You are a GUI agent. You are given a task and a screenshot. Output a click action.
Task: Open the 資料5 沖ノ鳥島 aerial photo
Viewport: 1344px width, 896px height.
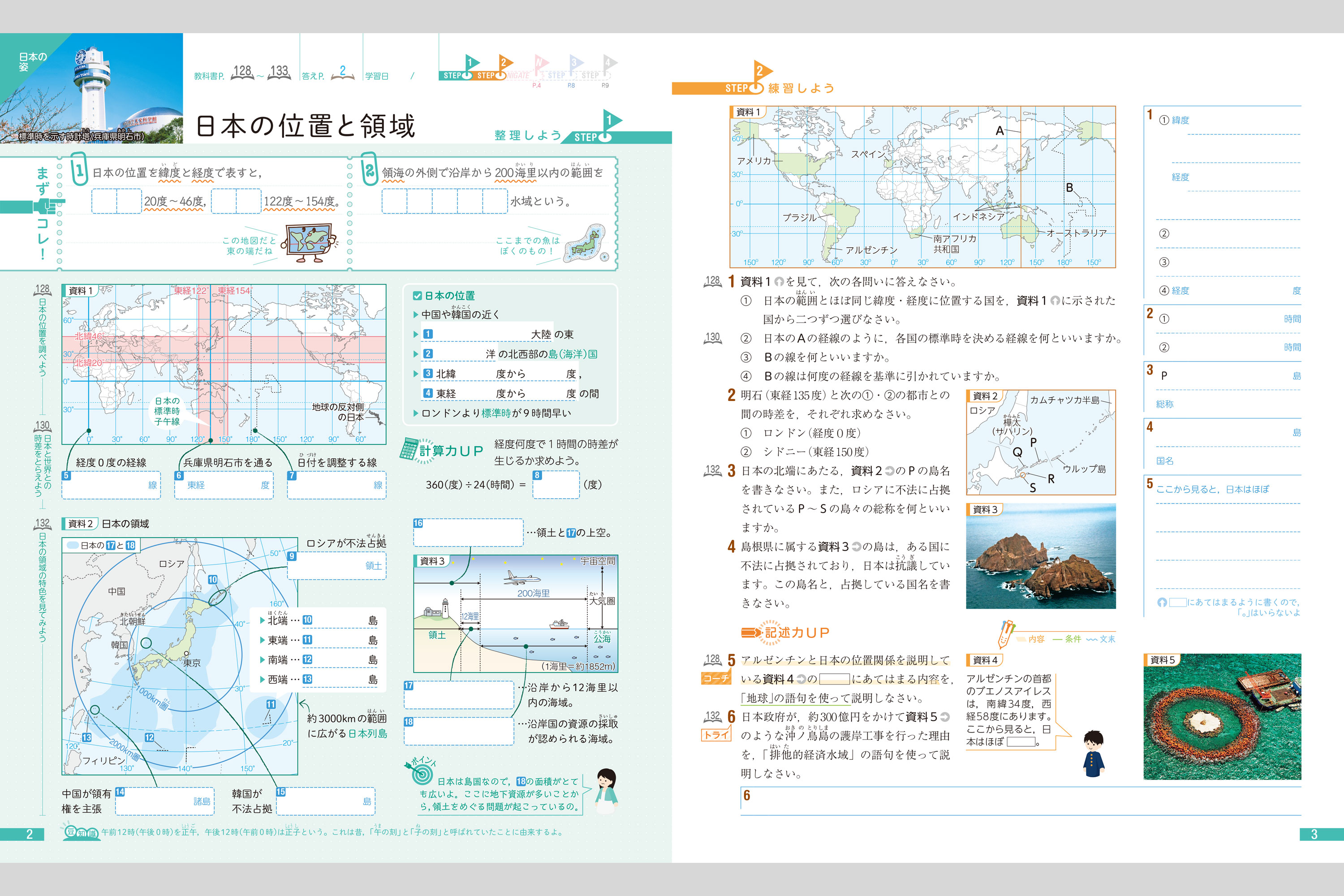[x=1222, y=716]
